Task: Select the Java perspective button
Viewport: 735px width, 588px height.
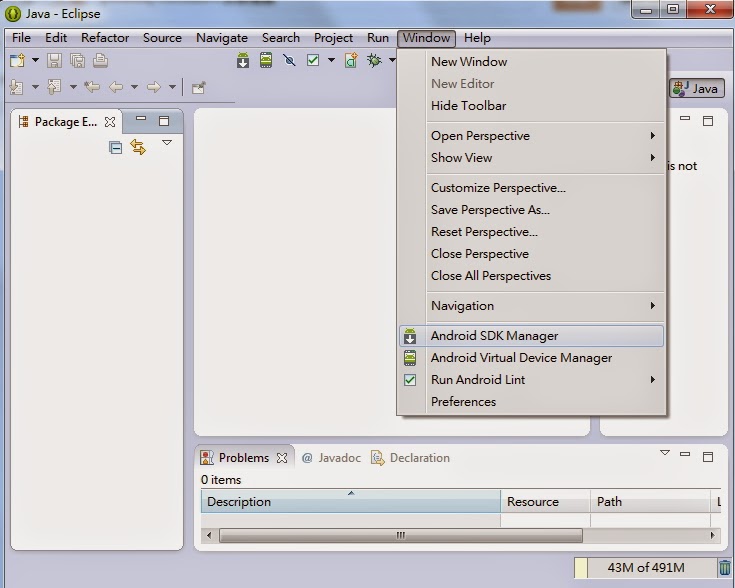Action: (x=697, y=88)
